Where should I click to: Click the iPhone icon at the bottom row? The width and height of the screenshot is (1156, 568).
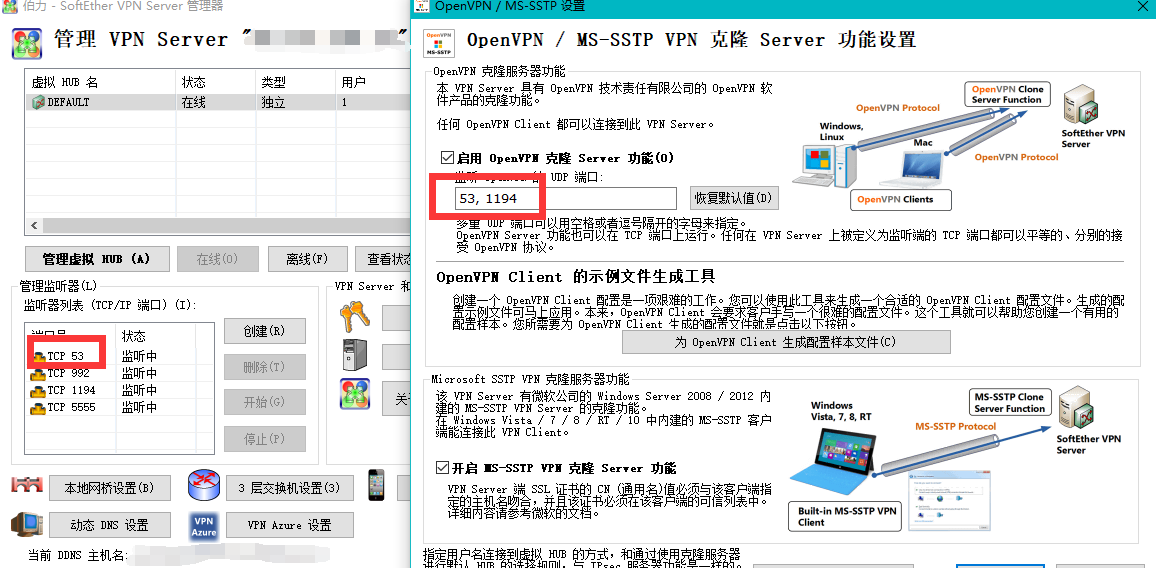pos(376,485)
